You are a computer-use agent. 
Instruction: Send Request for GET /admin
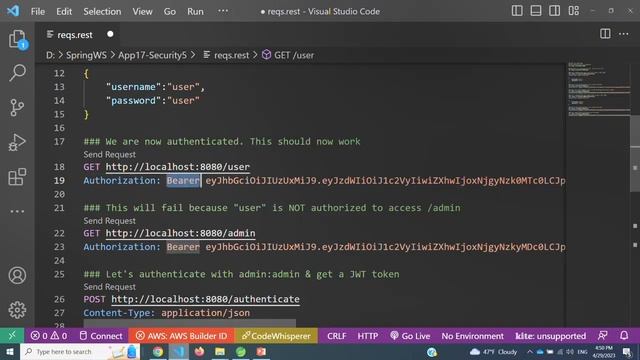tap(109, 220)
